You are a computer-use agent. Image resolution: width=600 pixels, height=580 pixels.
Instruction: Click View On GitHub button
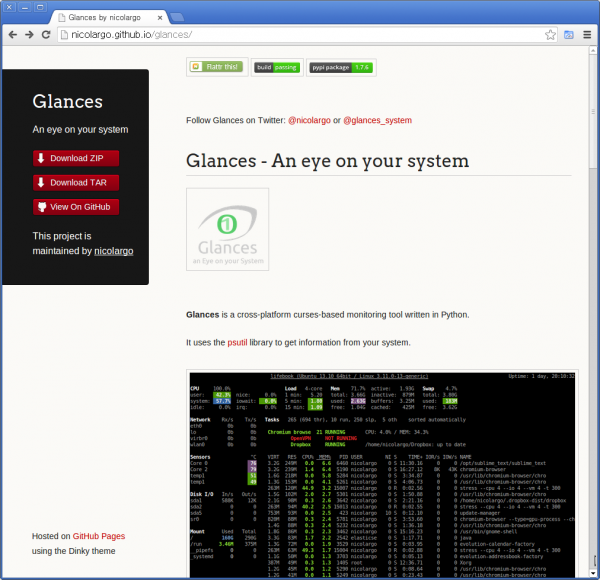[x=76, y=207]
